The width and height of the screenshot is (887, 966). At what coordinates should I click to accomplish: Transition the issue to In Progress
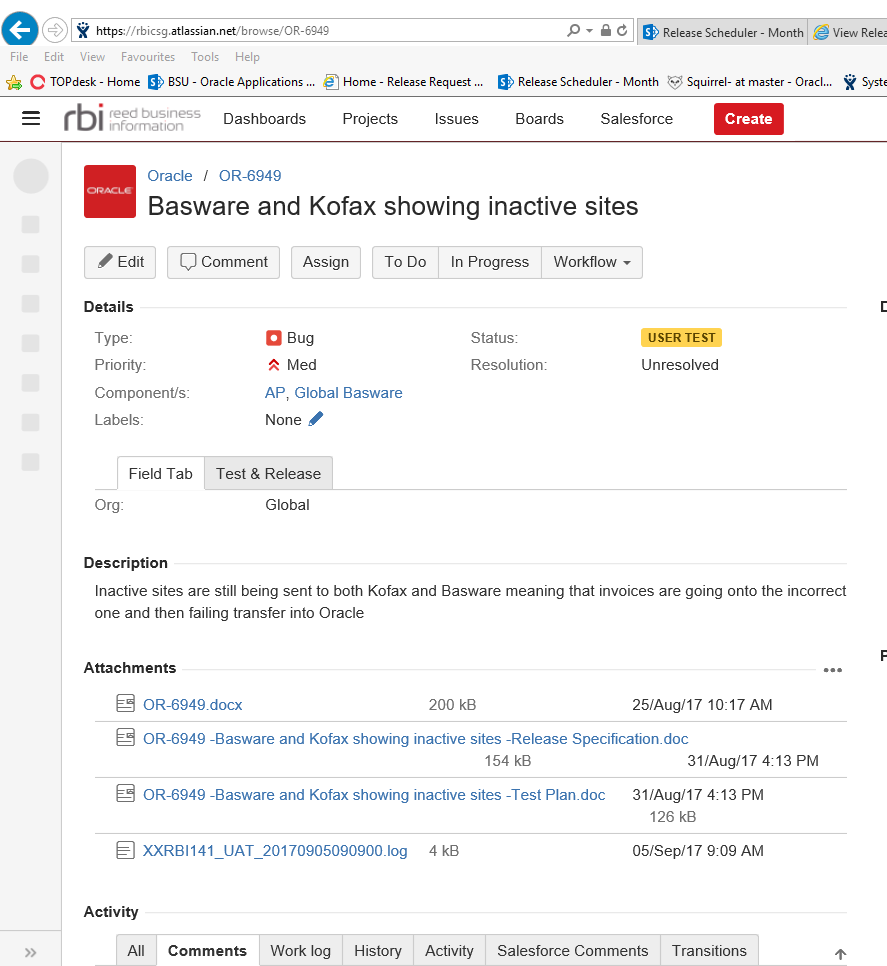490,262
